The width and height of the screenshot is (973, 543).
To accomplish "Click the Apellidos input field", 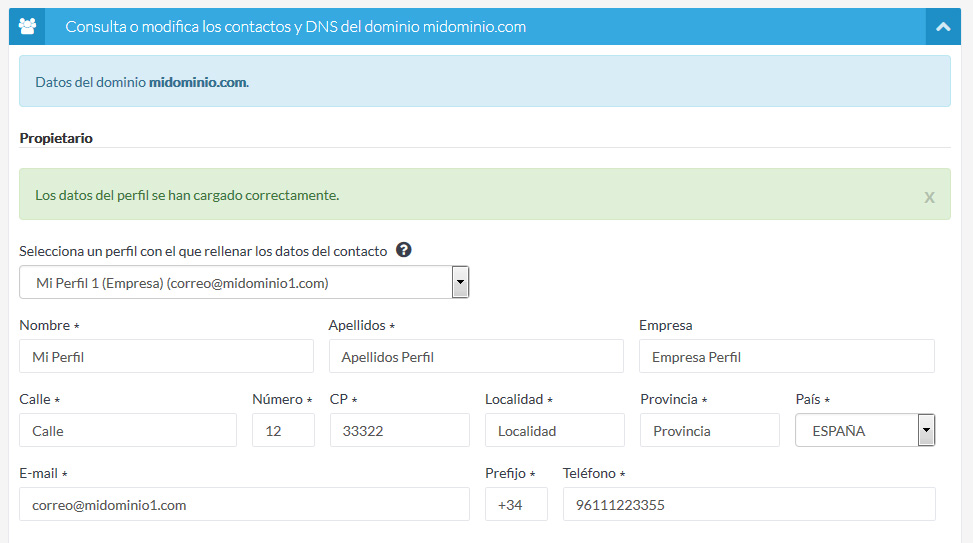I will 475,357.
